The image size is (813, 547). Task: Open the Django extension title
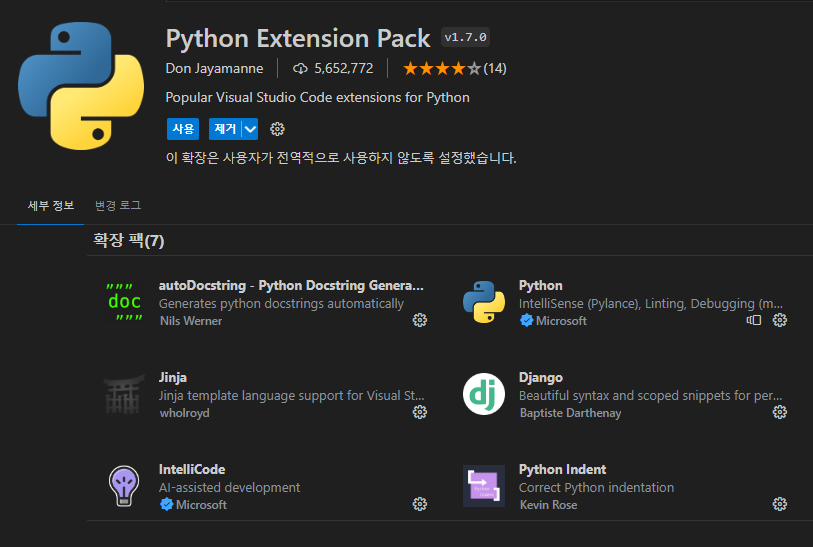tap(541, 377)
